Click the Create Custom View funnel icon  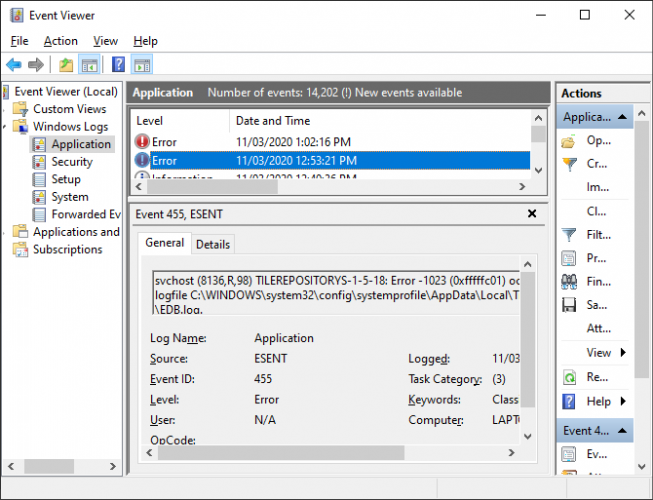click(570, 164)
